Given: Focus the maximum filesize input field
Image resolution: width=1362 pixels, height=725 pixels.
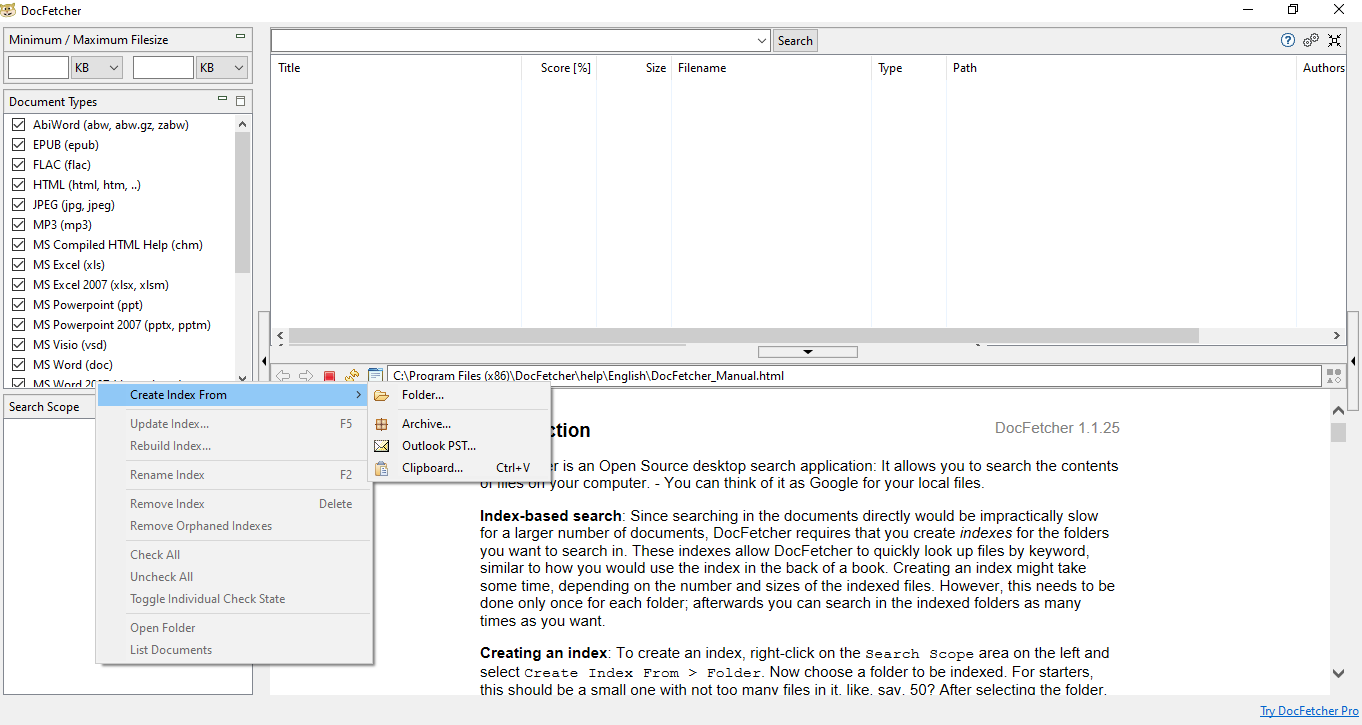Looking at the screenshot, I should pos(163,67).
